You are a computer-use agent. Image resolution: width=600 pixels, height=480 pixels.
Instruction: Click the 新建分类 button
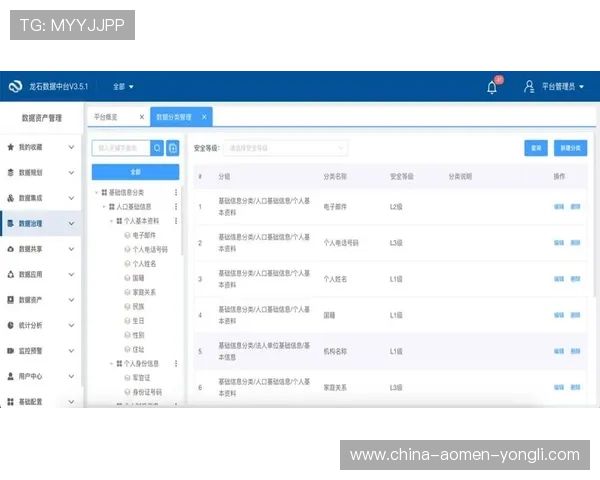570,148
